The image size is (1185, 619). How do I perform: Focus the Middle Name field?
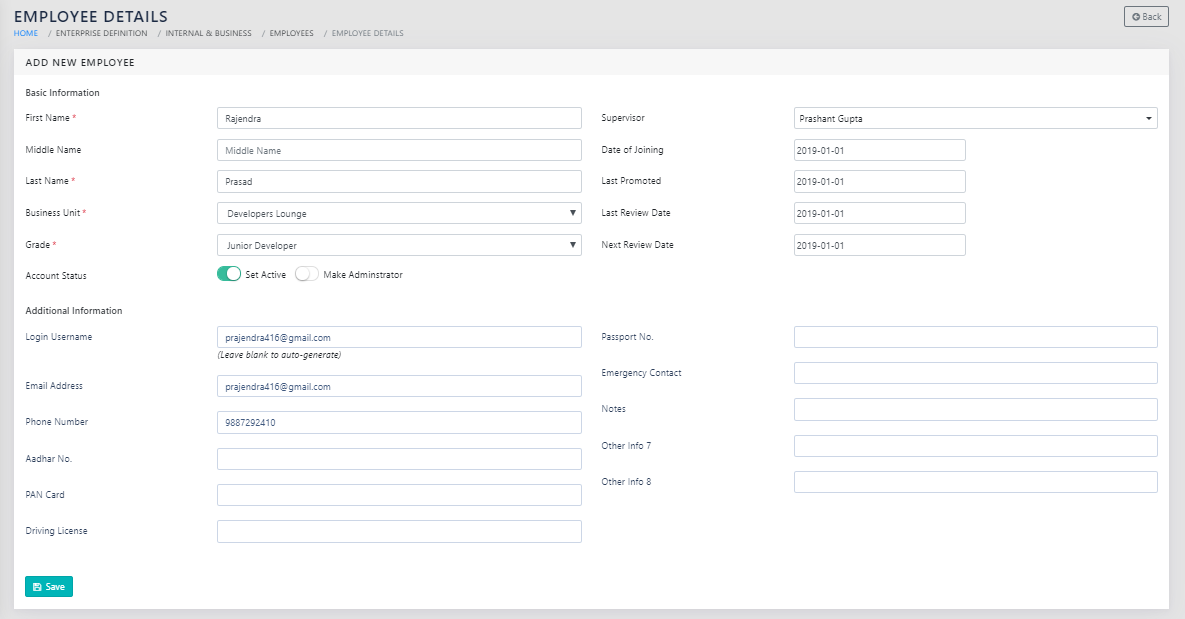(x=399, y=150)
